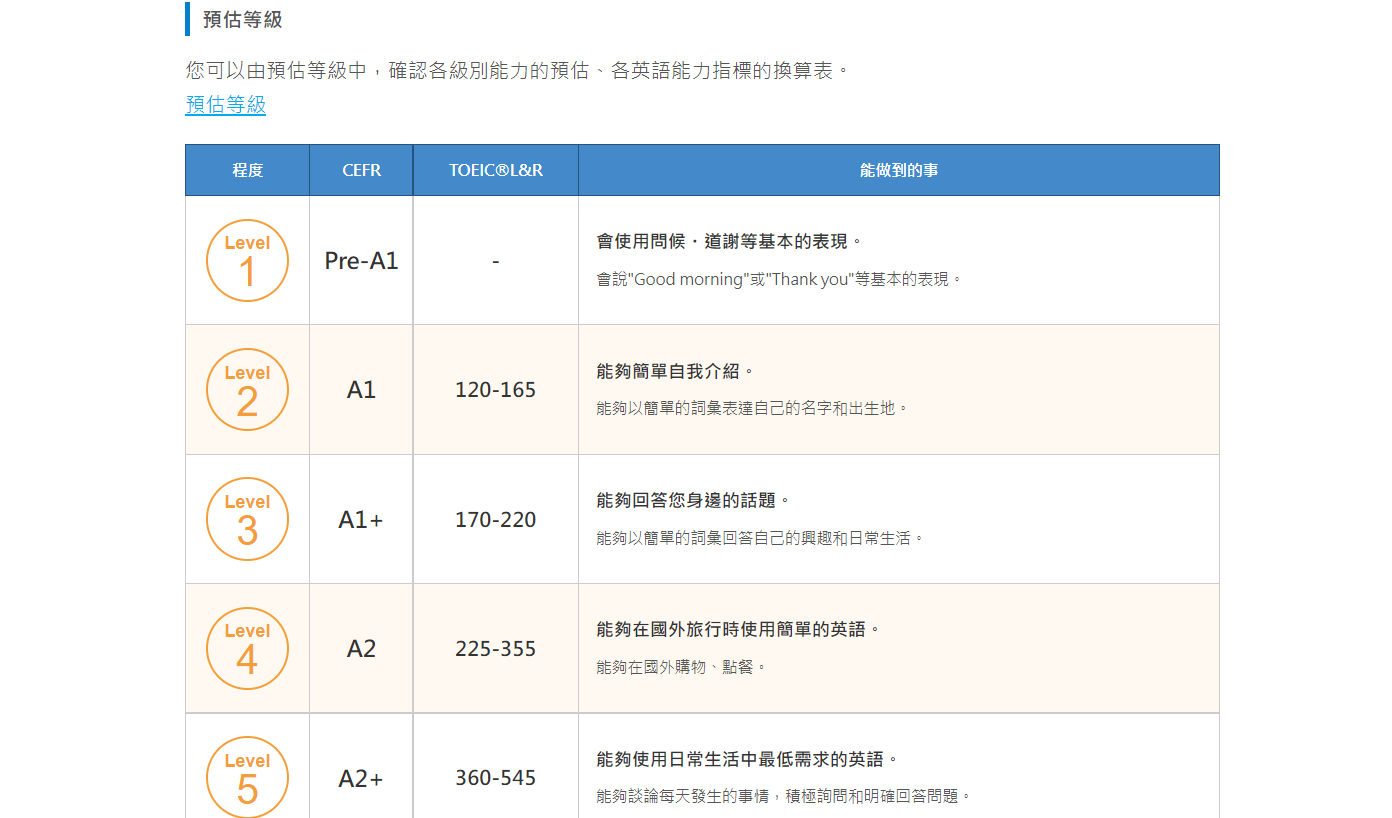Click the text 會使用問候・道謝等基本的表現
1392x818 pixels.
729,242
